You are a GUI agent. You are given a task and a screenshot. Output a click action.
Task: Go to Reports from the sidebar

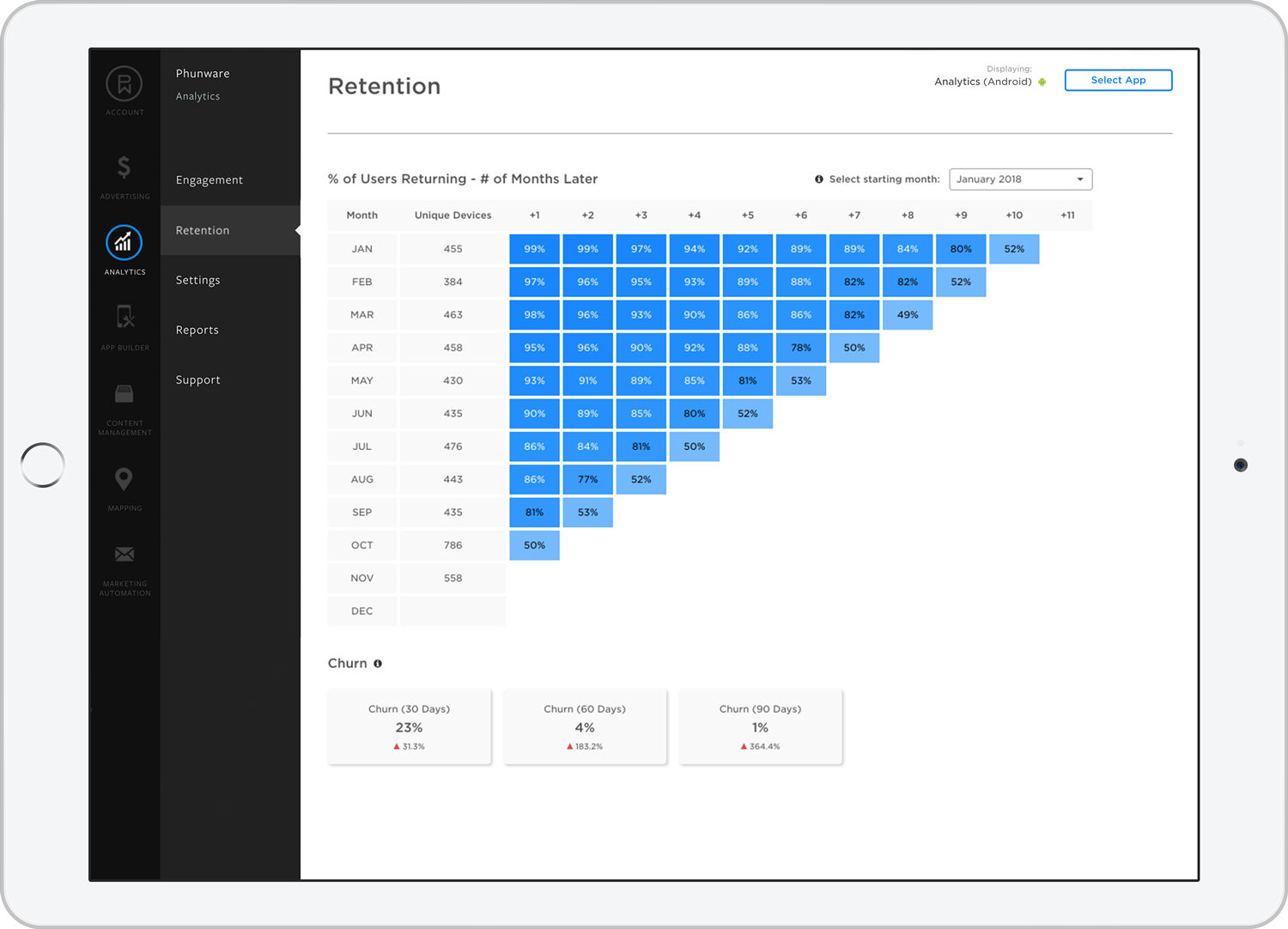[197, 330]
